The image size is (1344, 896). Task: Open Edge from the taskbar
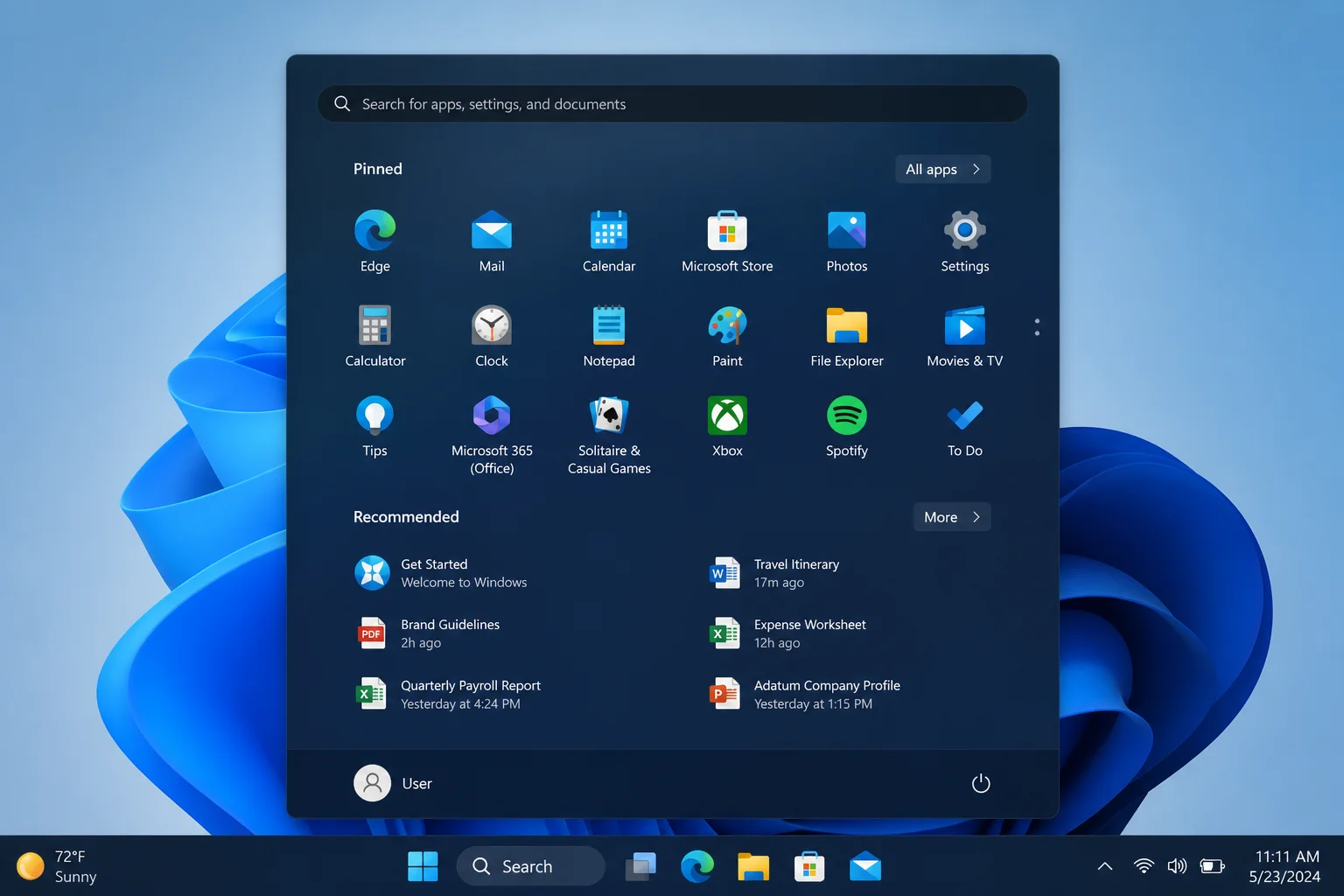(696, 866)
